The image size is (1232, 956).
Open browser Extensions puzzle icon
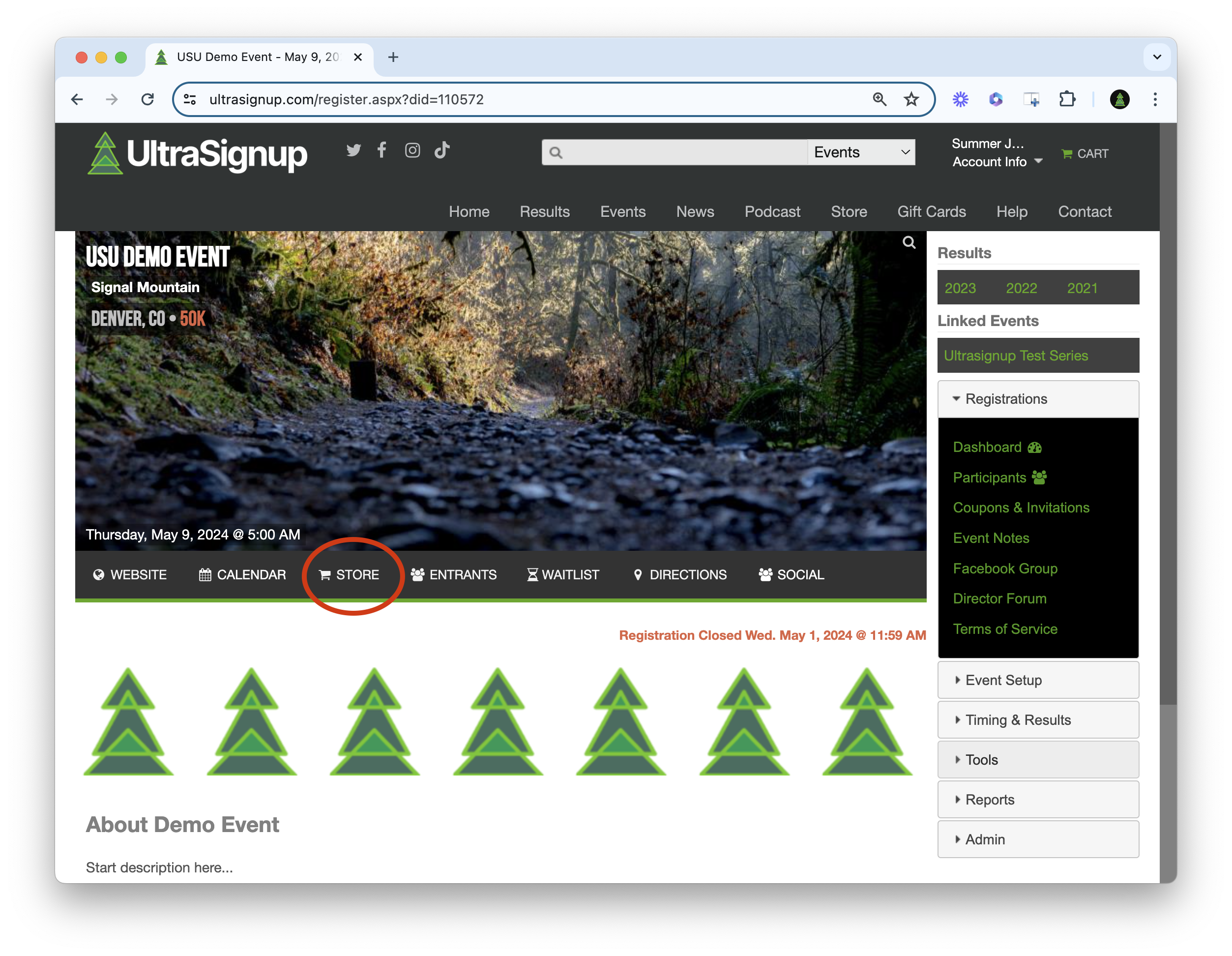tap(1067, 100)
